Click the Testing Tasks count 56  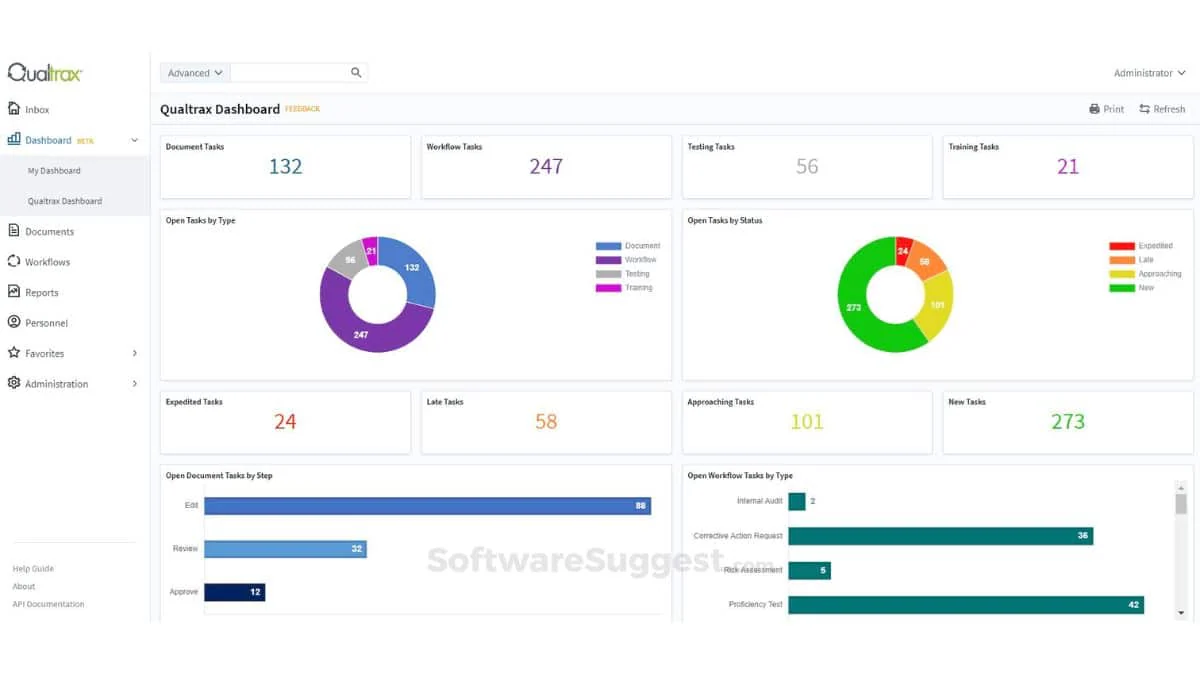click(807, 167)
